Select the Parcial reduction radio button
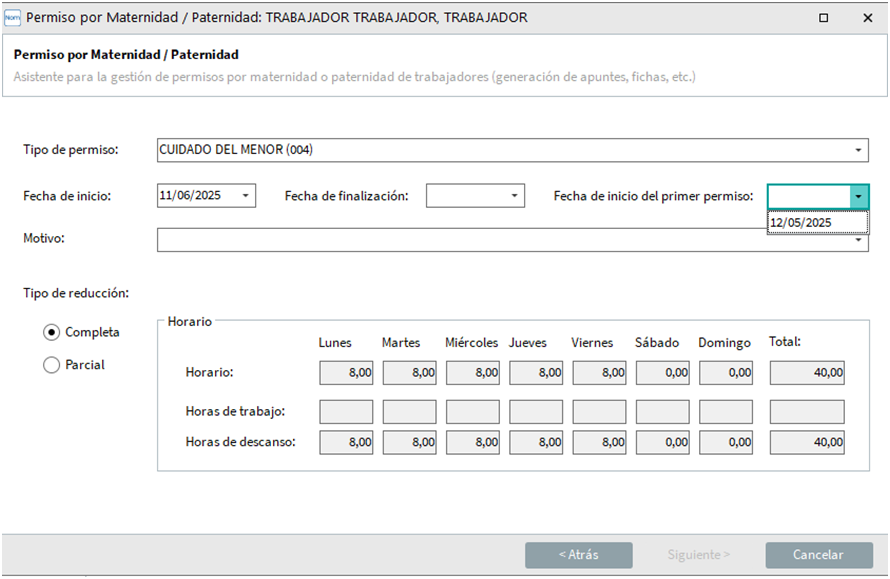 coord(52,365)
